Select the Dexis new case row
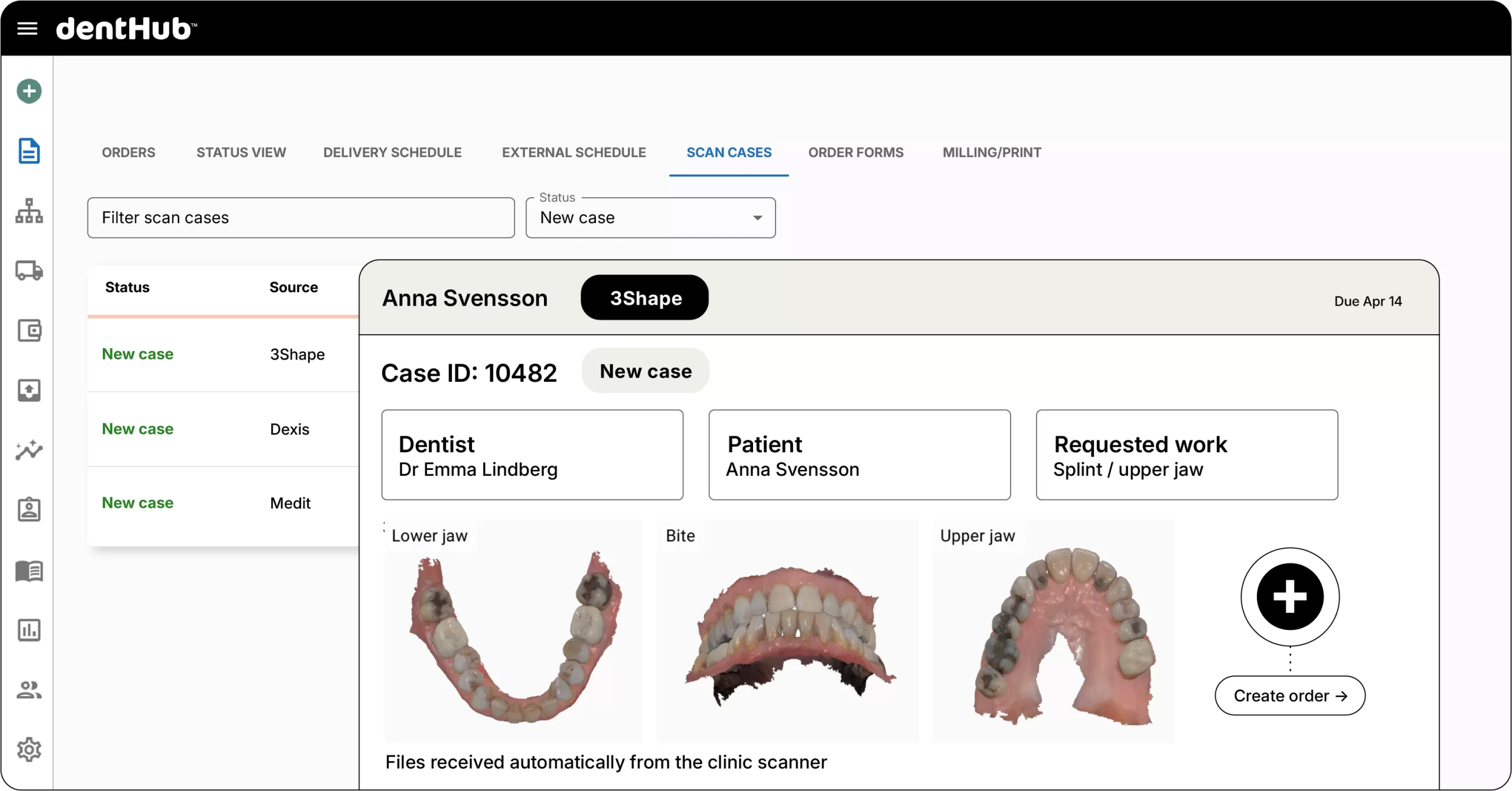This screenshot has width=1512, height=791. click(223, 429)
